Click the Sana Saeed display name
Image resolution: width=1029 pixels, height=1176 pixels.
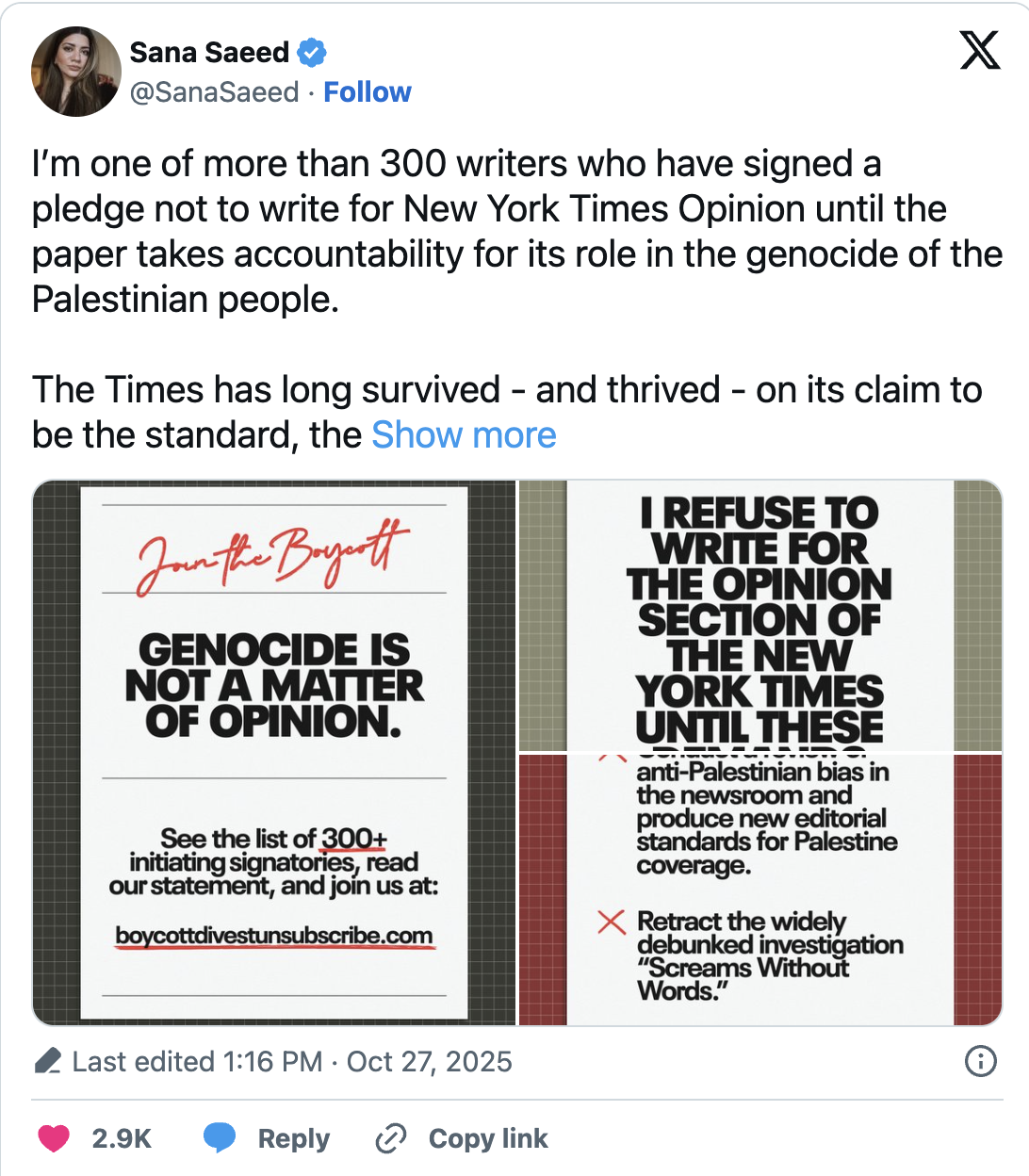click(x=209, y=53)
